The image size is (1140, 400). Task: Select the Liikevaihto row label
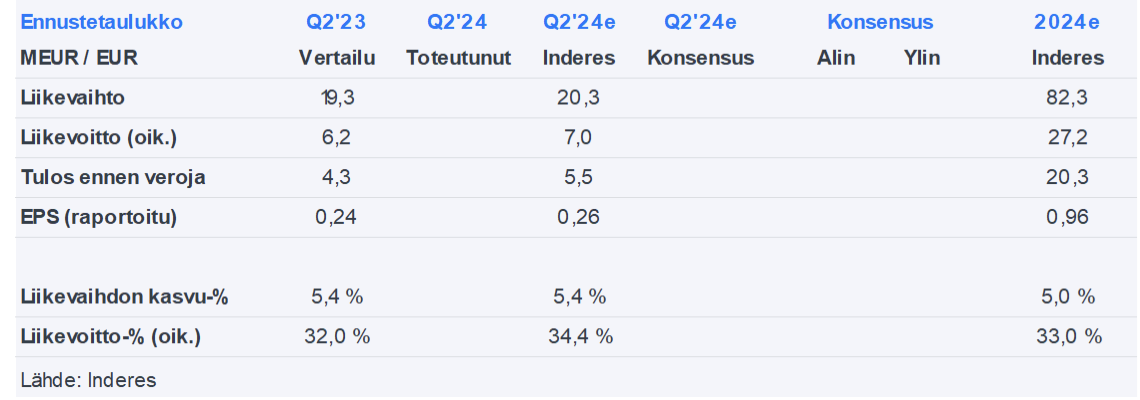72,98
